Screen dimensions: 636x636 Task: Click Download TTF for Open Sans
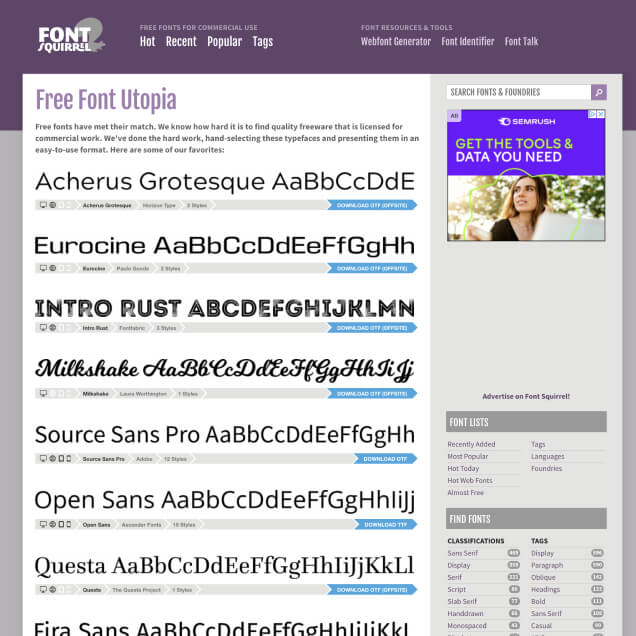(385, 524)
